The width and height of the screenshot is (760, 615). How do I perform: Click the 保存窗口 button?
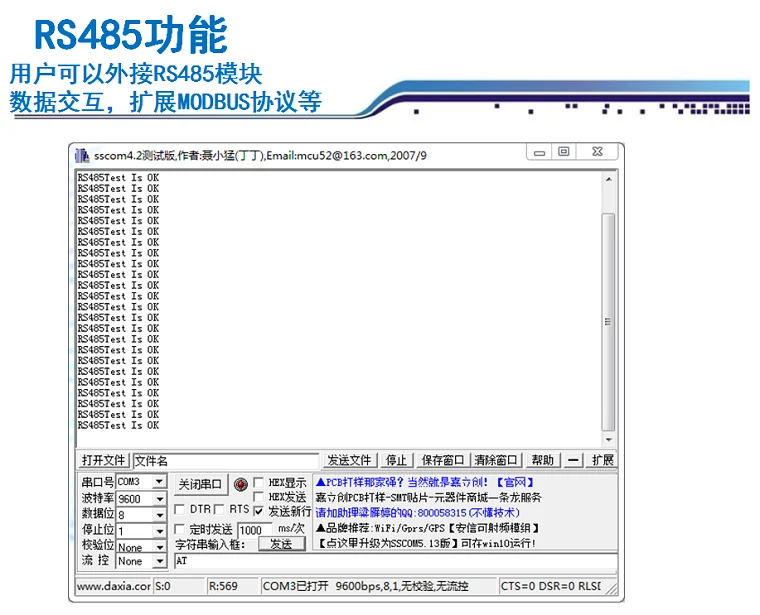click(443, 460)
